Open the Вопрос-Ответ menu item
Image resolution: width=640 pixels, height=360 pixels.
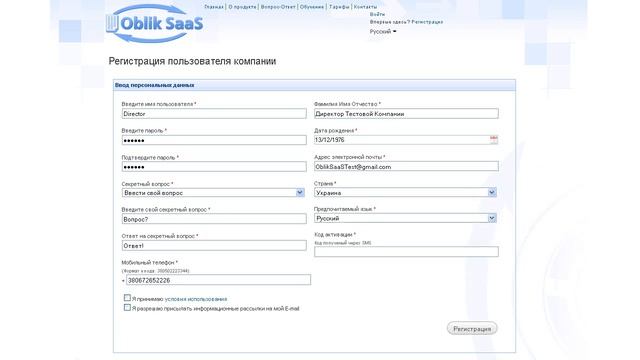278,7
